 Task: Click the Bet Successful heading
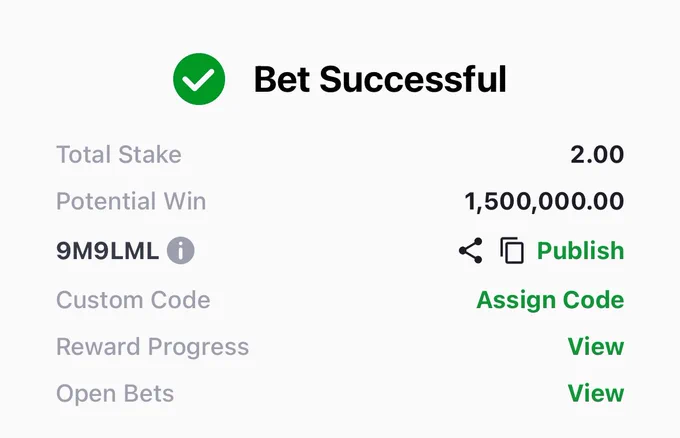click(380, 79)
